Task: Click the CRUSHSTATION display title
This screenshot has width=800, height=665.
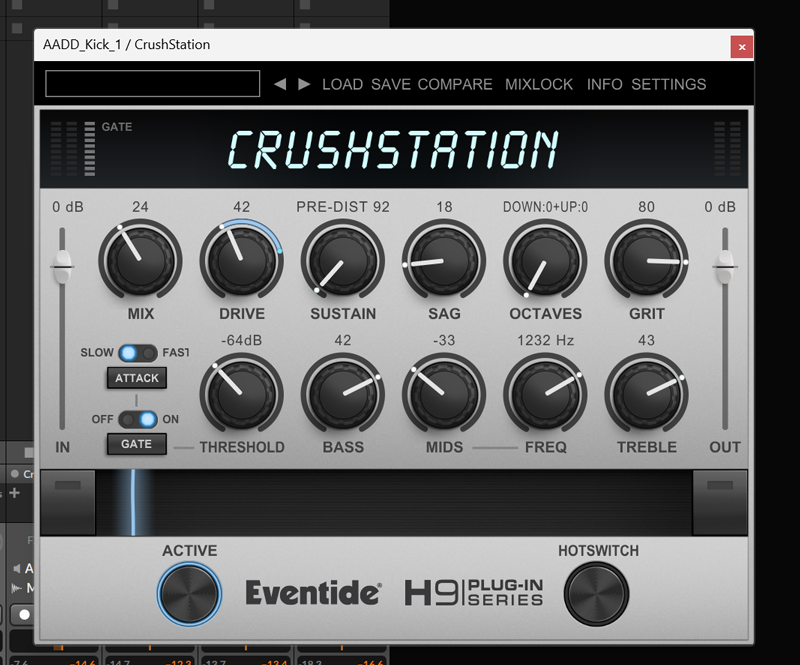Action: [x=393, y=149]
